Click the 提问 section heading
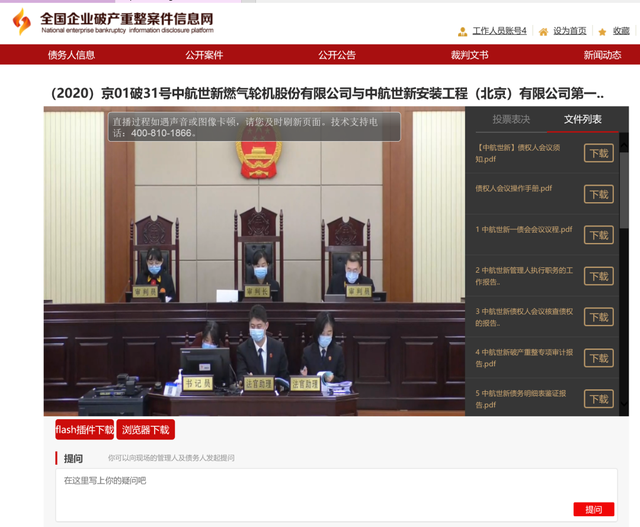640x527 pixels. 73,458
